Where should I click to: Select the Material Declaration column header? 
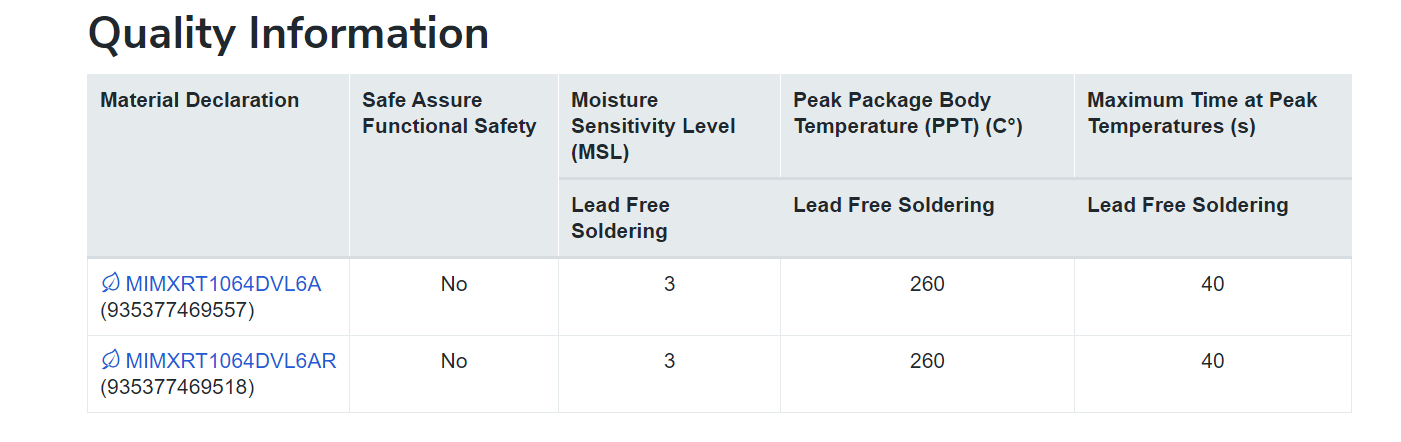tap(199, 100)
